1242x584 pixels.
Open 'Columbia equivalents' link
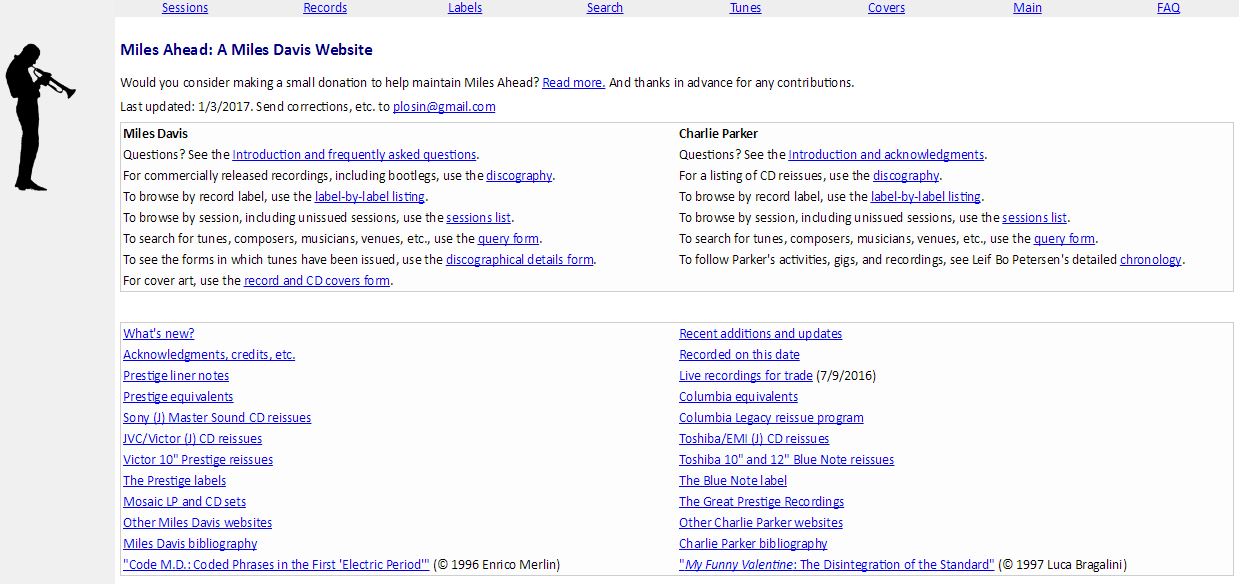(738, 397)
